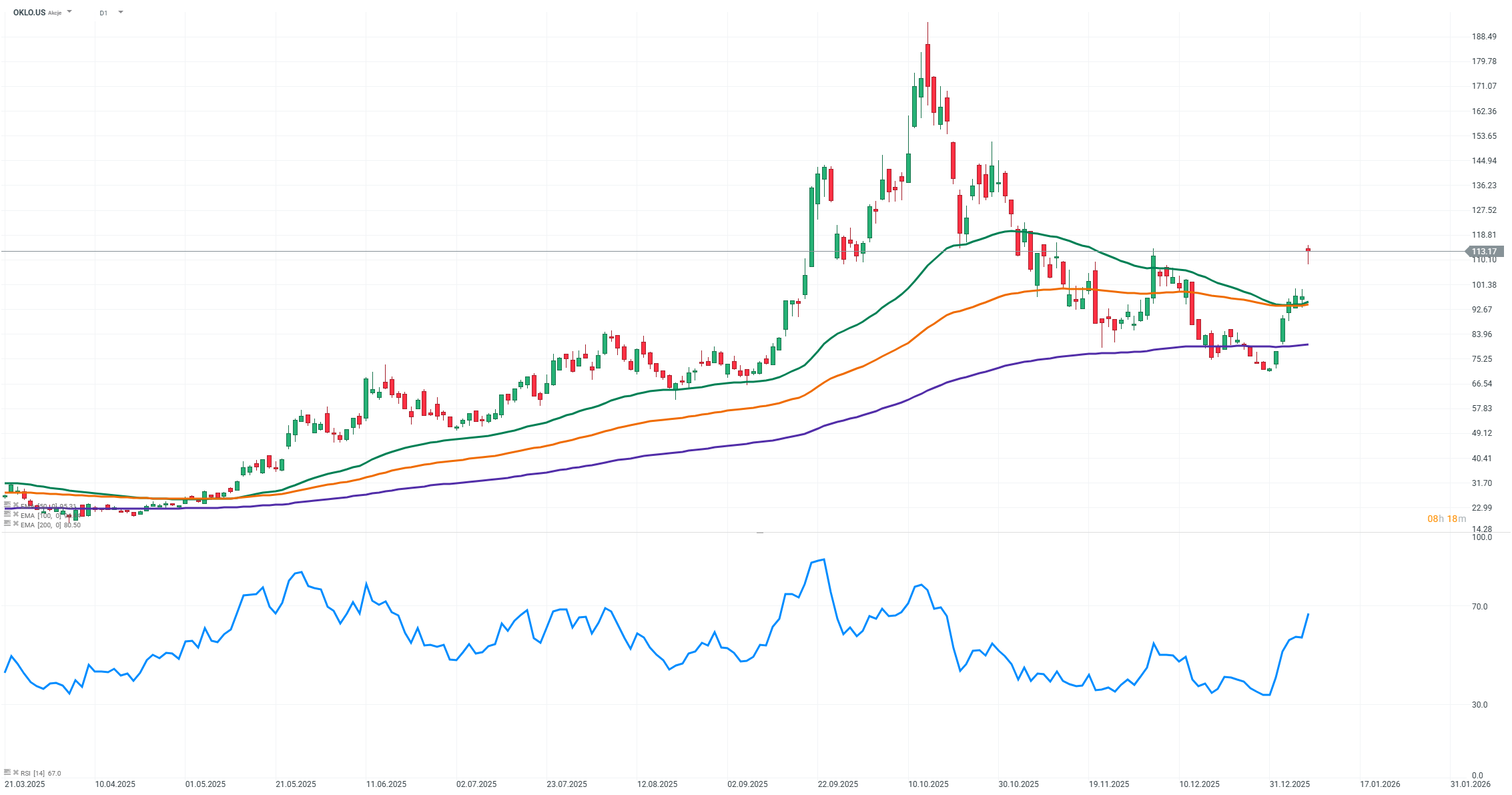This screenshot has height=795, width=1512.
Task: Remove the RSI indicator with X
Action: coord(16,772)
